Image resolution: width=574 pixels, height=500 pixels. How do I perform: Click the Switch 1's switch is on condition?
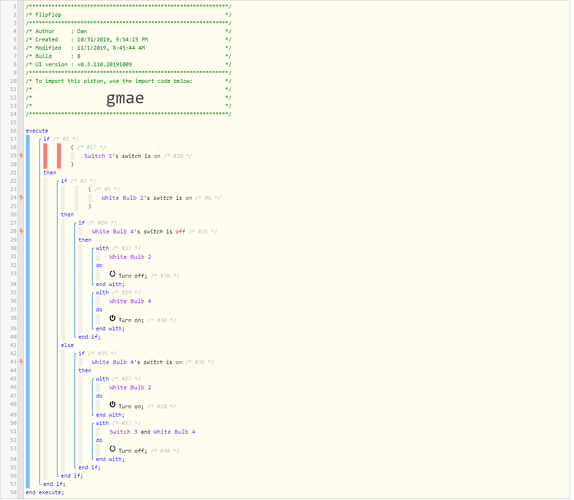pos(122,156)
